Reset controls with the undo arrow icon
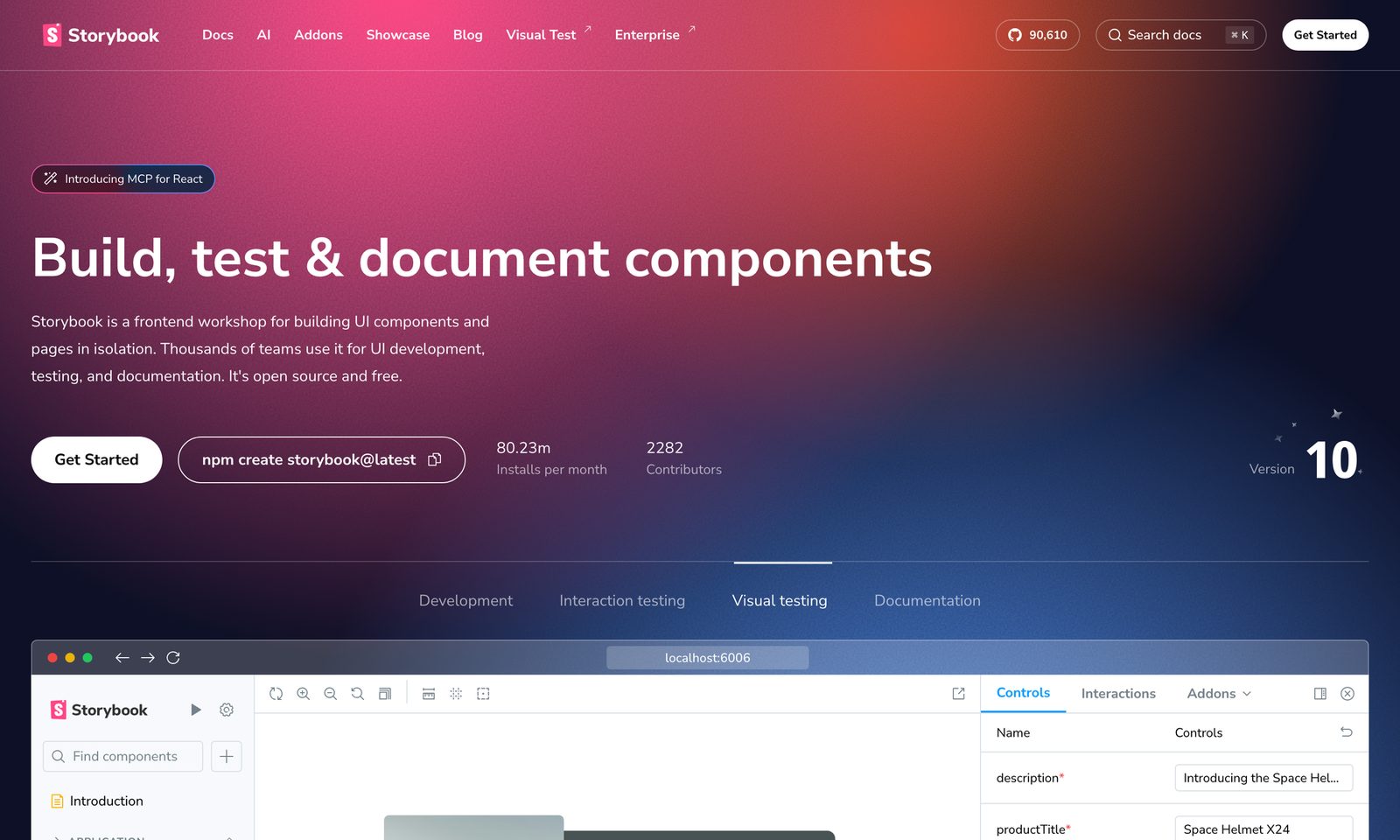This screenshot has height=840, width=1400. point(1347,732)
